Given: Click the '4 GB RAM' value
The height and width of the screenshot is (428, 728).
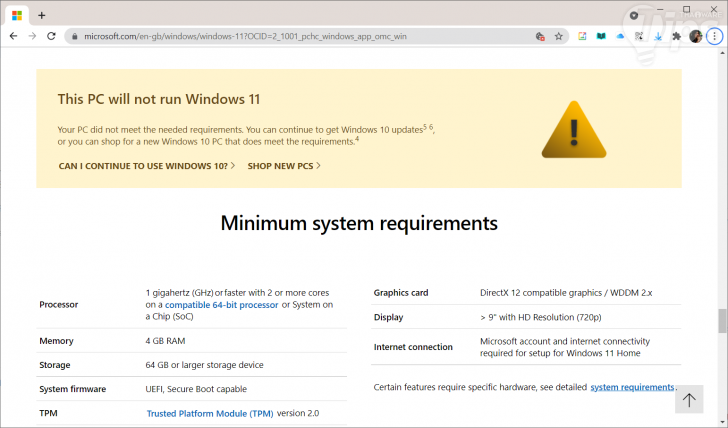Looking at the screenshot, I should click(165, 341).
